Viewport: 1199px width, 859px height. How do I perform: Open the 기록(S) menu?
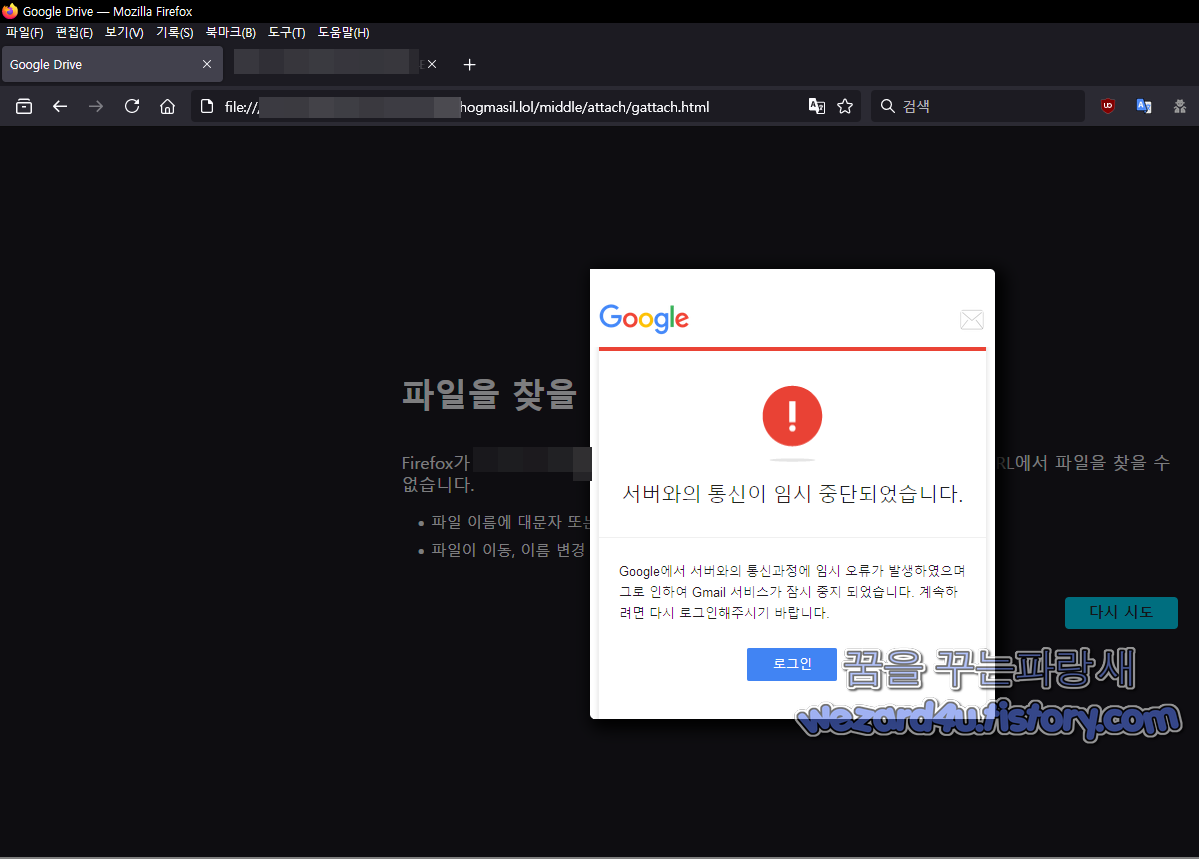click(x=174, y=32)
